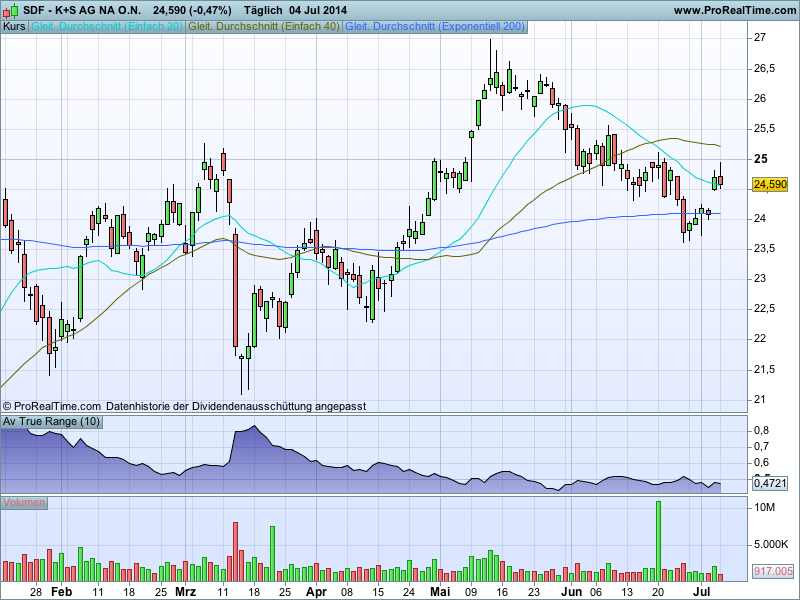Screen dimensions: 800x600
Task: Click the ATR value tag 0,4721
Action: click(770, 483)
